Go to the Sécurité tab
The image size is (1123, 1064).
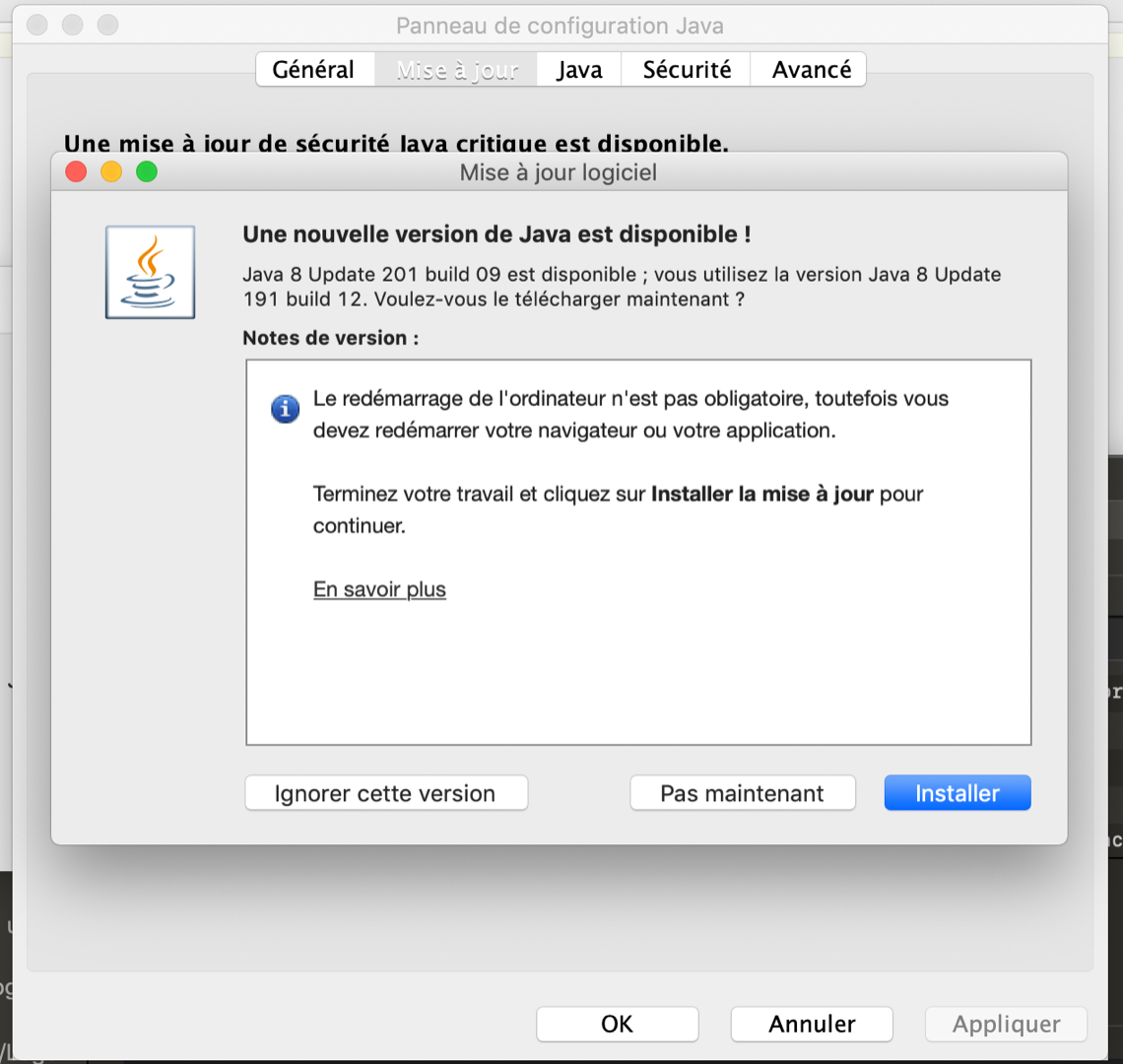pos(687,70)
